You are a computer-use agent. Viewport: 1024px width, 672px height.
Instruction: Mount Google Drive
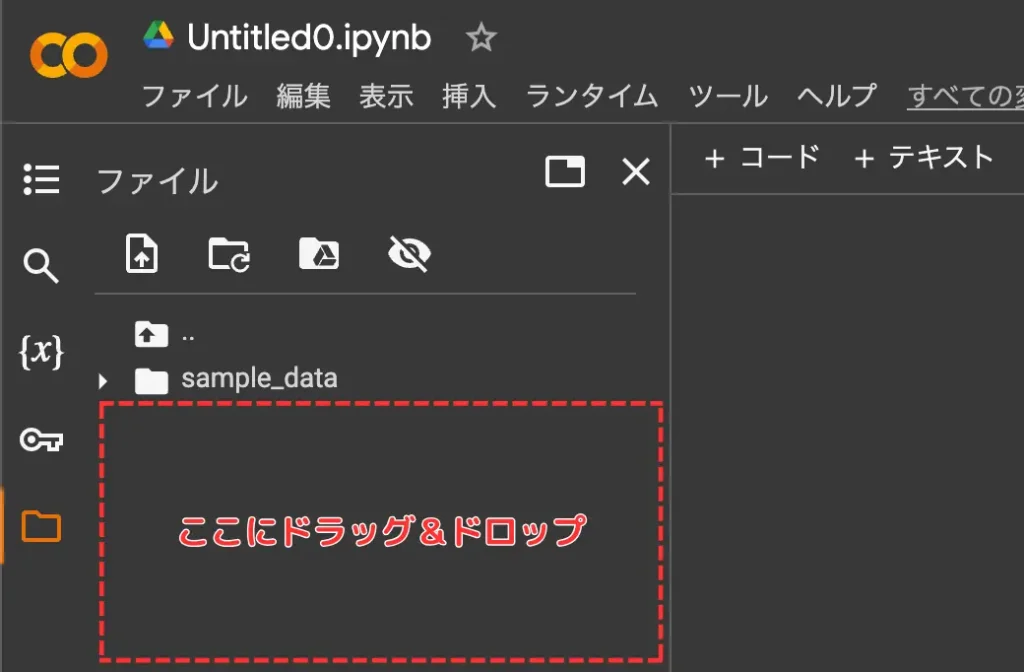319,253
